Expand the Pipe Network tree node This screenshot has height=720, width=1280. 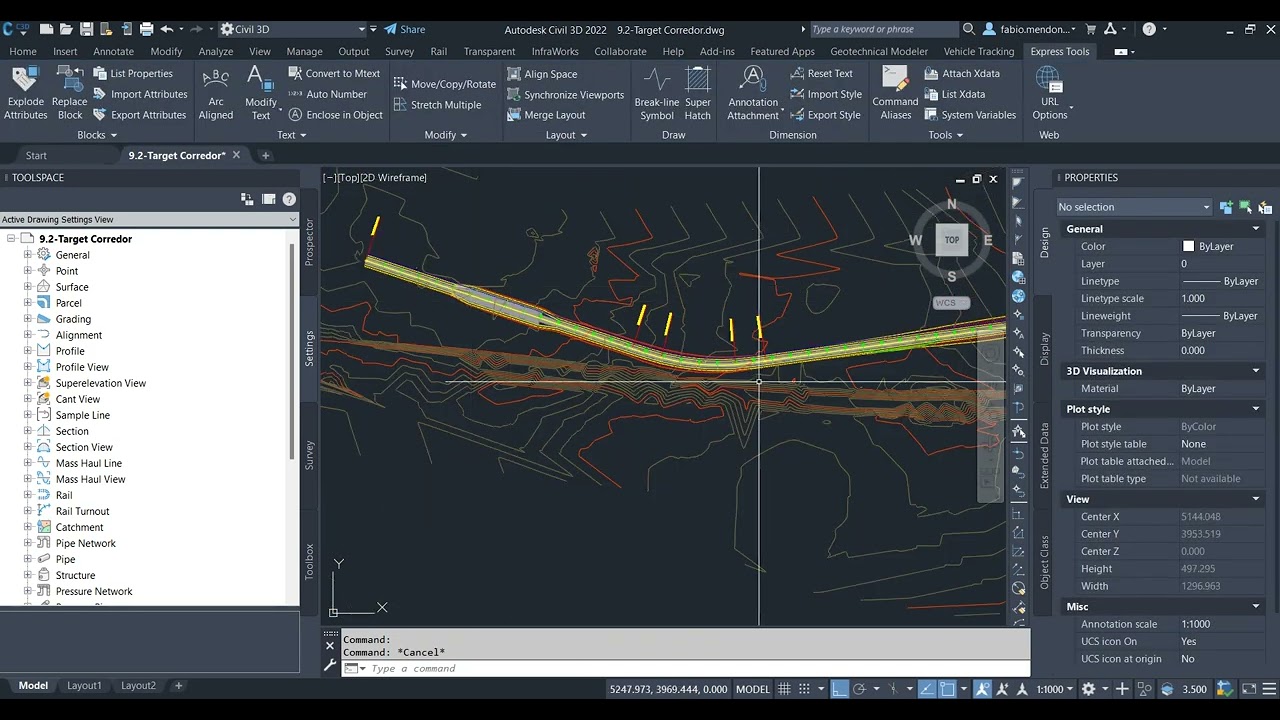click(x=28, y=543)
